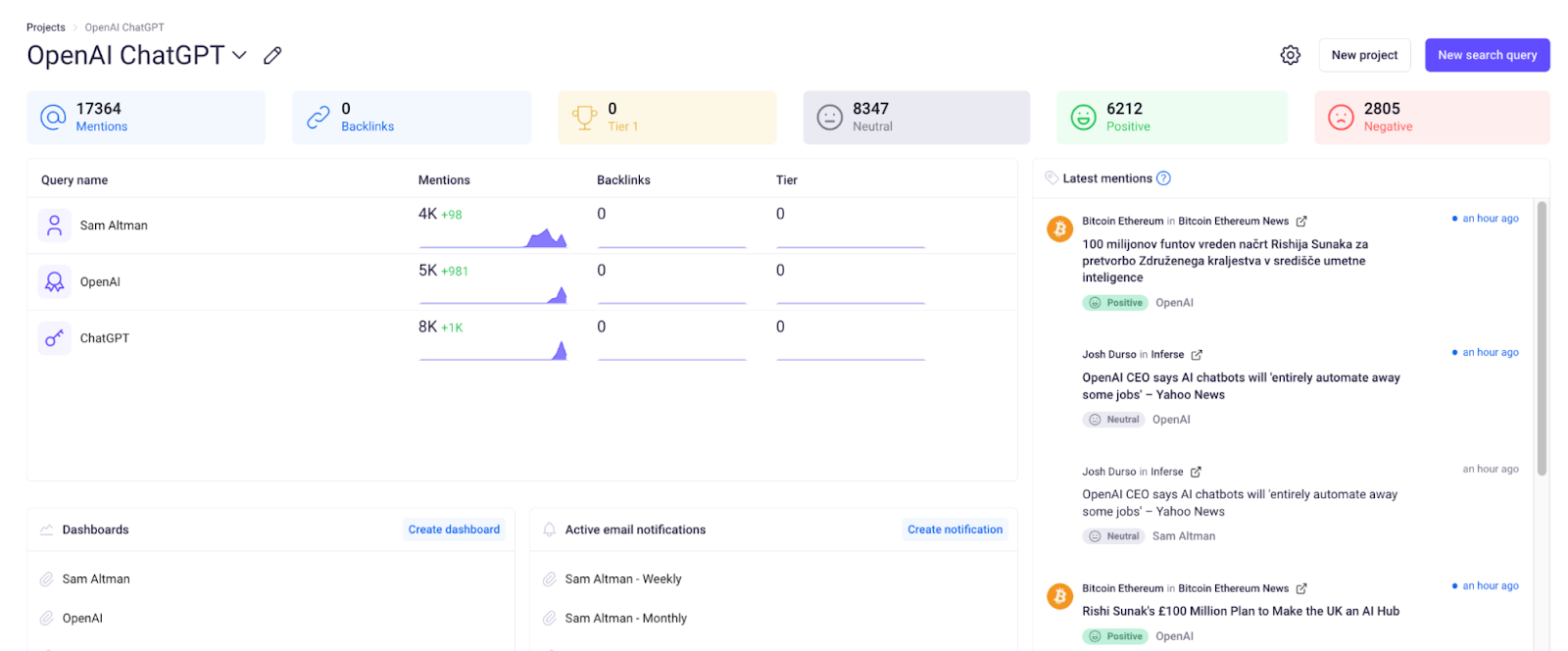Click paperclip icon beside Sam Altman - Weekly

coord(550,579)
